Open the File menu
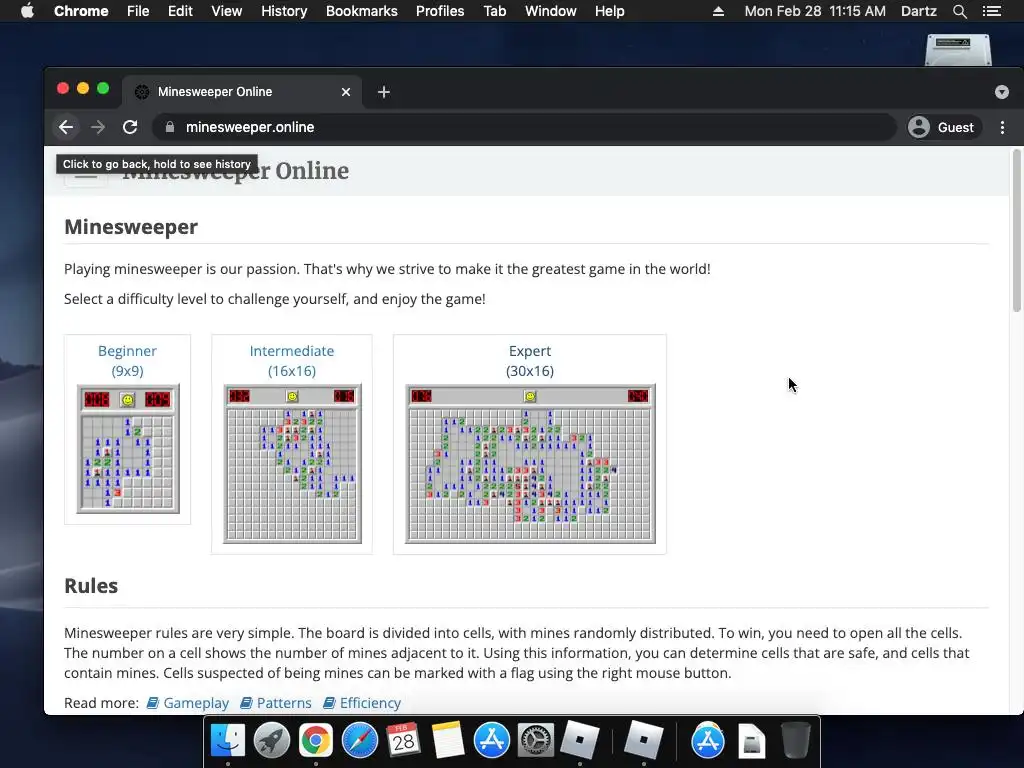Image resolution: width=1024 pixels, height=768 pixels. click(x=138, y=11)
